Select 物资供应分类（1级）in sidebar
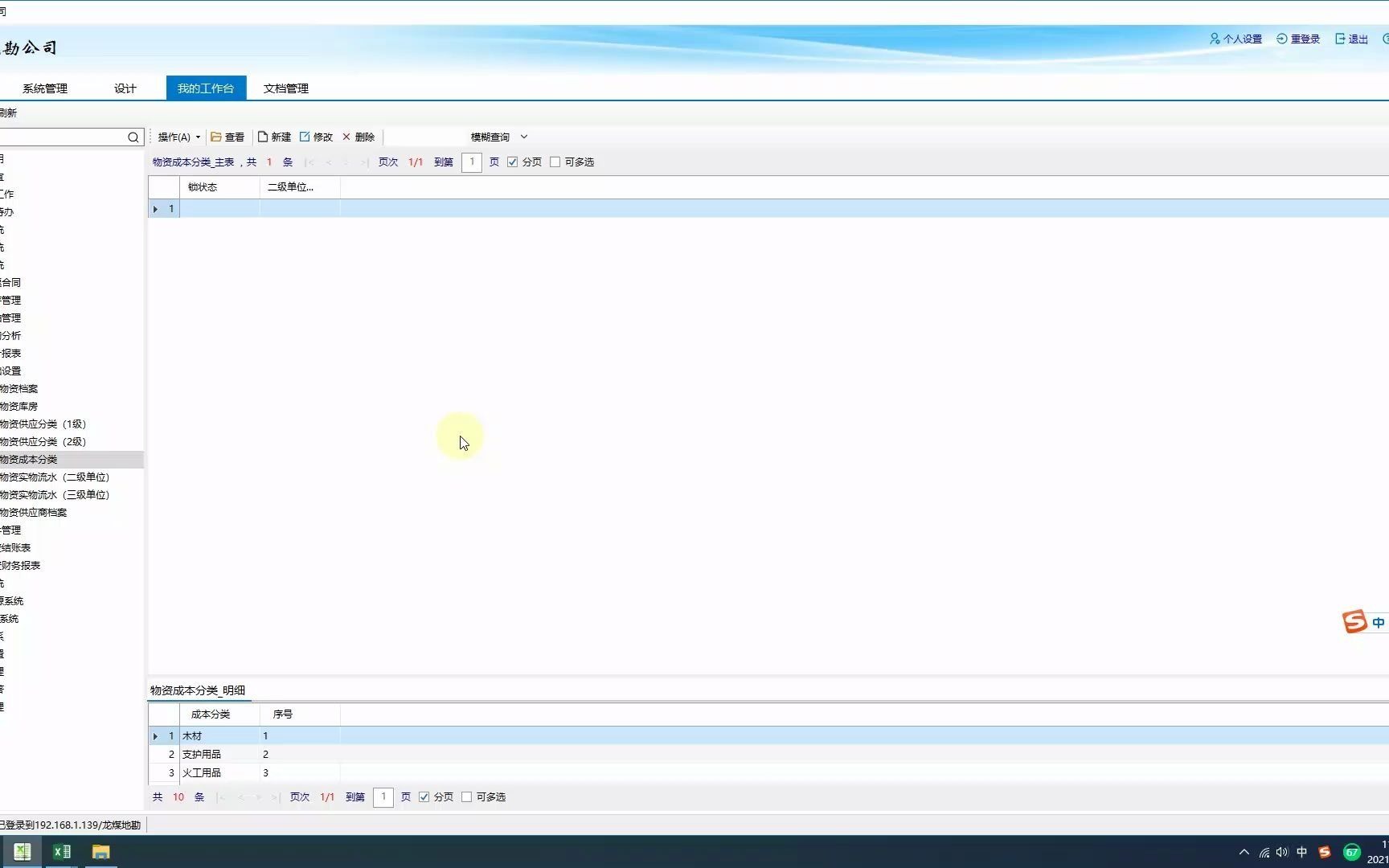The height and width of the screenshot is (868, 1389). coord(43,424)
